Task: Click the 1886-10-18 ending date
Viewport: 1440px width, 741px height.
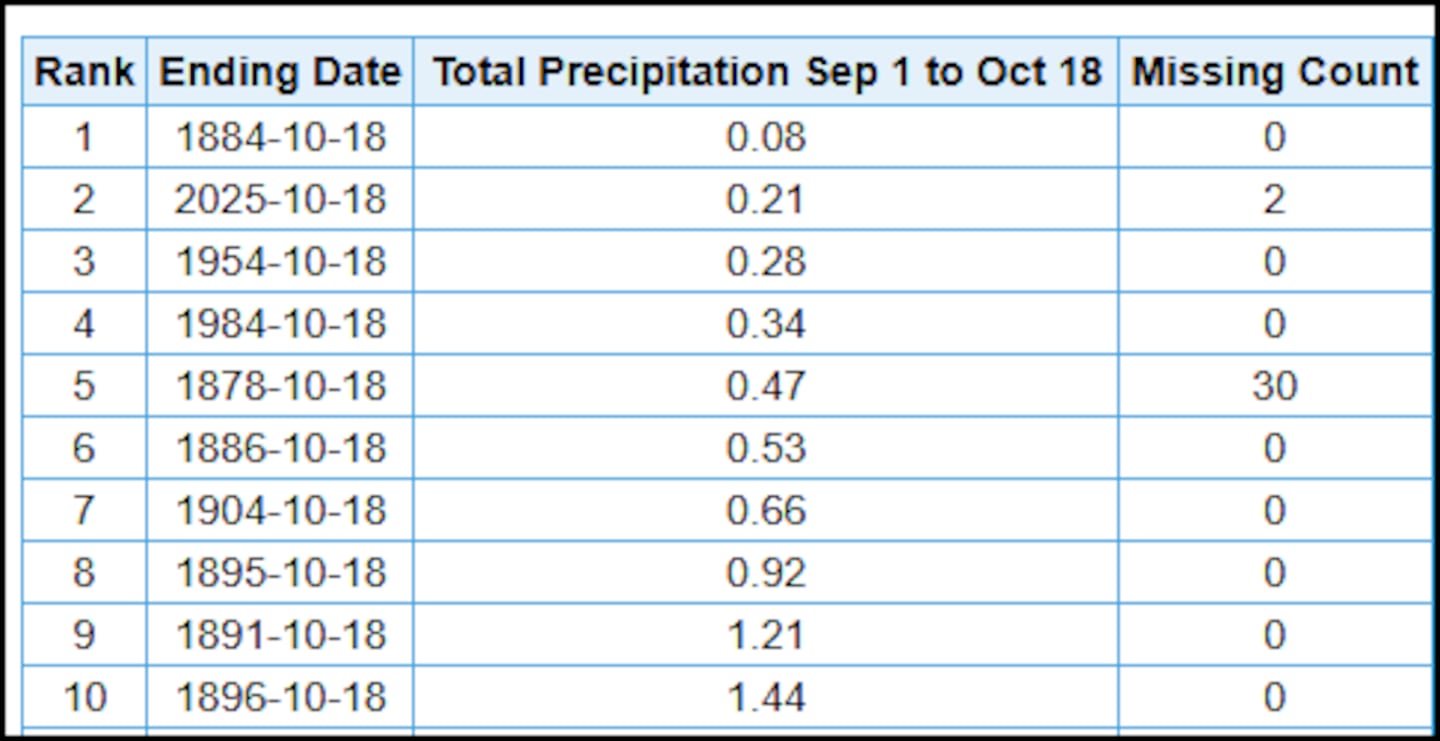Action: tap(280, 448)
